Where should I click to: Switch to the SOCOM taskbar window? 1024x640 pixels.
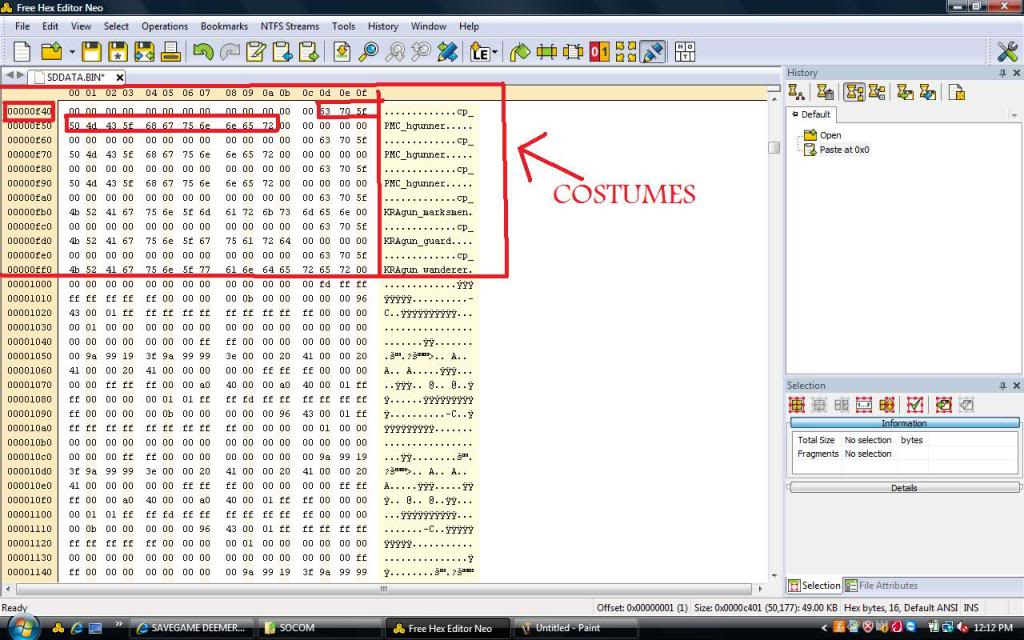click(x=319, y=628)
